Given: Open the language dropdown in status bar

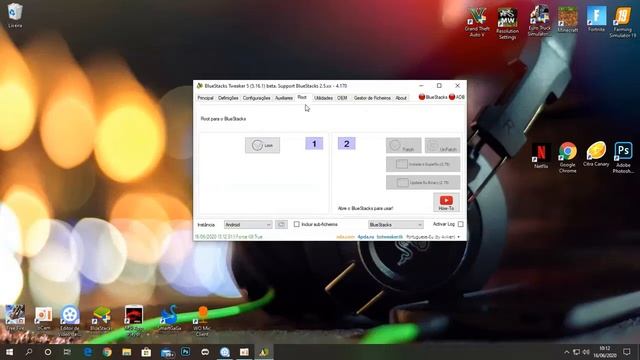Looking at the screenshot, I should [x=433, y=237].
